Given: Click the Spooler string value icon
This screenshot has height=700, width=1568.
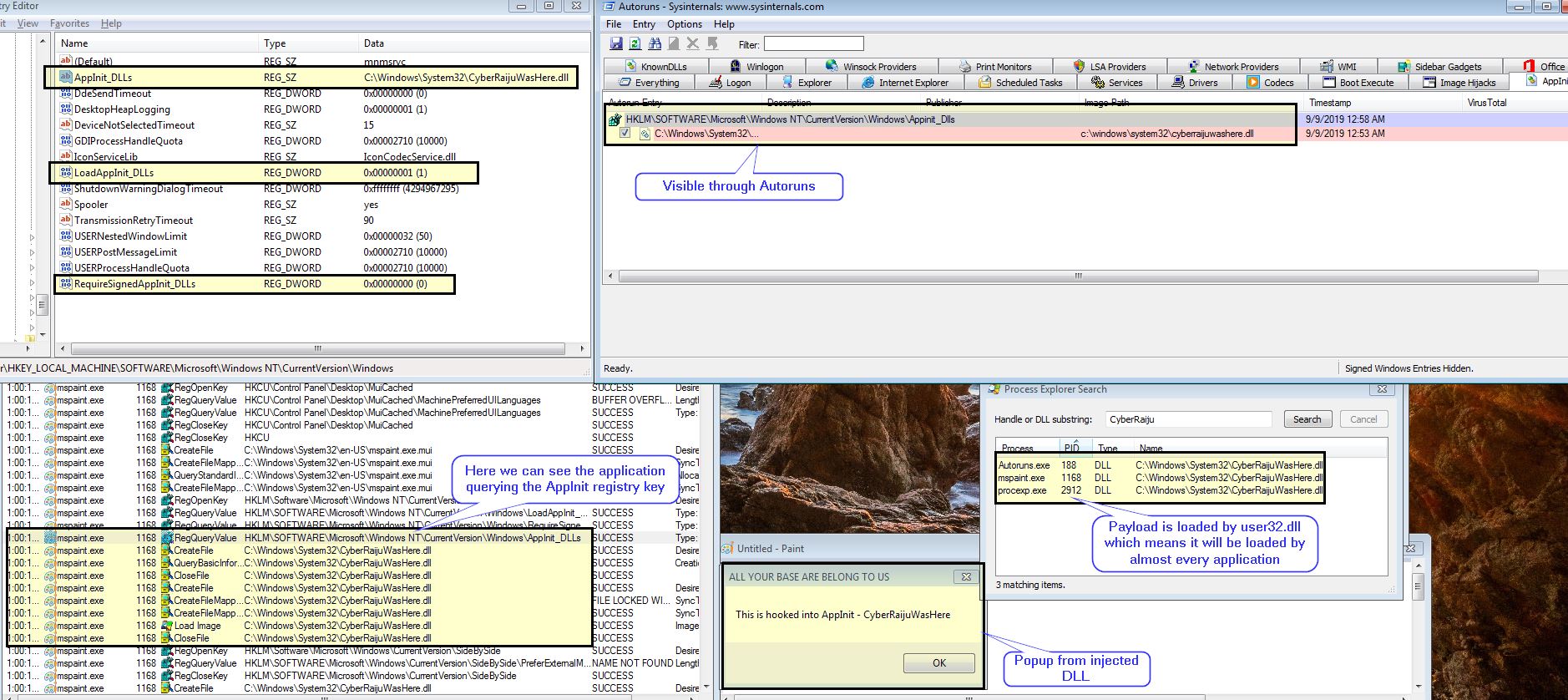Looking at the screenshot, I should coord(66,204).
